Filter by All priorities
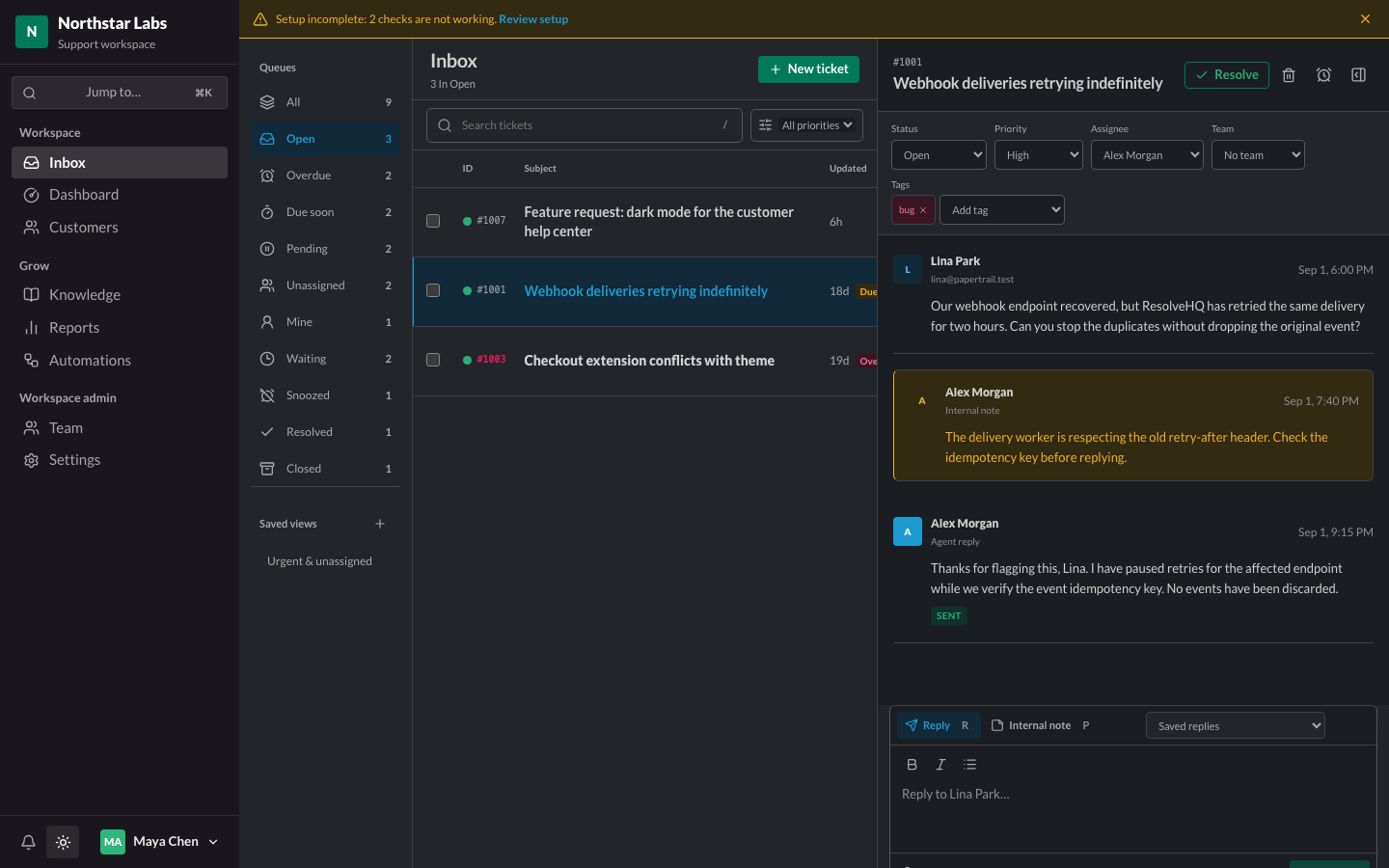The image size is (1389, 868). point(806,125)
